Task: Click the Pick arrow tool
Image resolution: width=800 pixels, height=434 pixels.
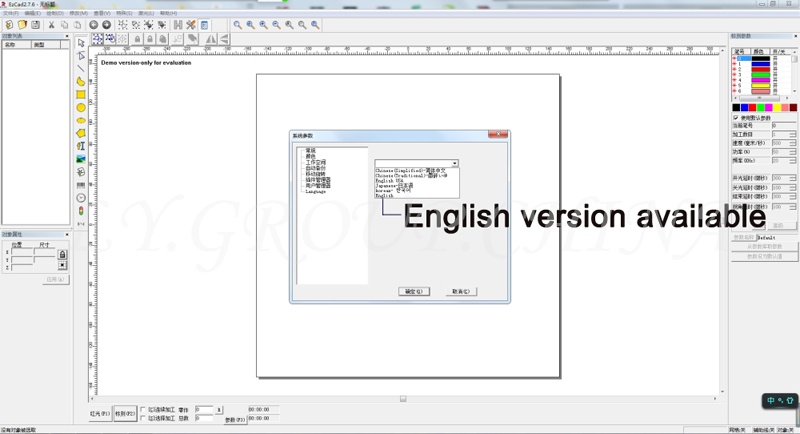Action: [x=81, y=43]
